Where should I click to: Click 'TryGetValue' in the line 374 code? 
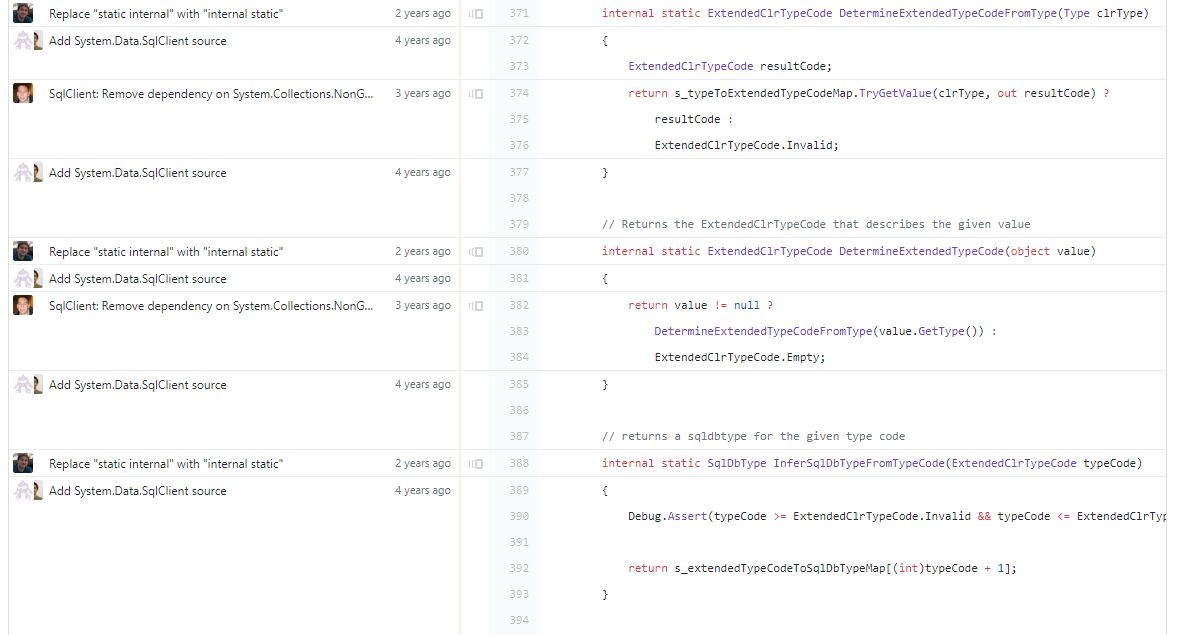[895, 93]
